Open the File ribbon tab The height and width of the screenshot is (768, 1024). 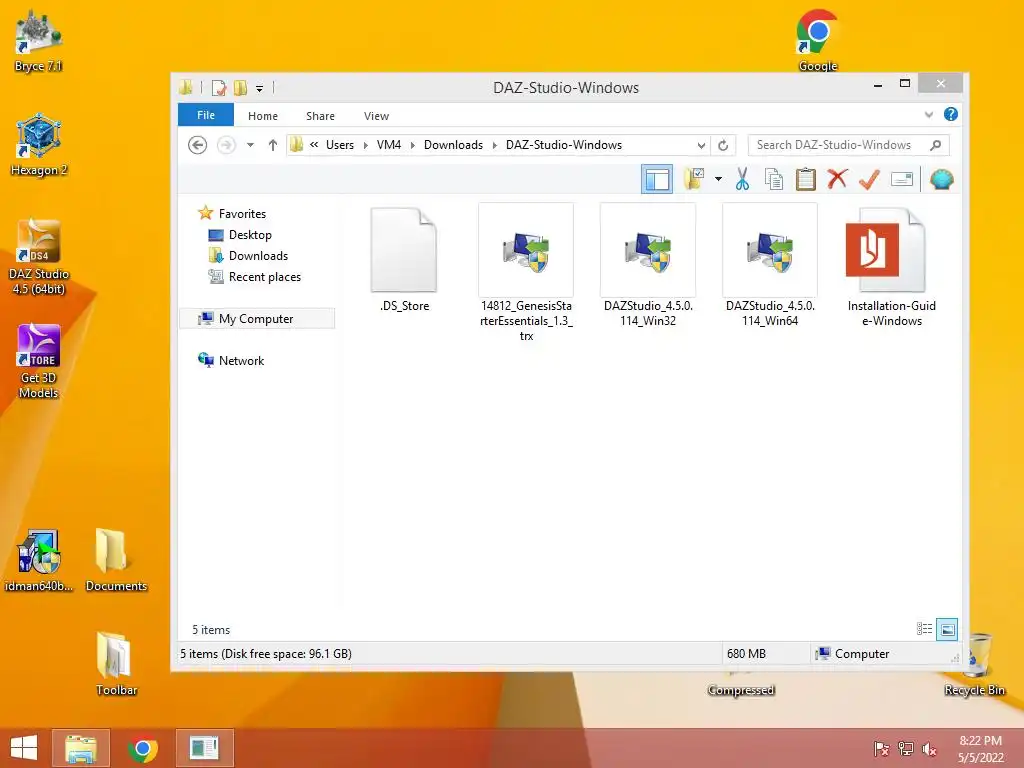tap(206, 115)
